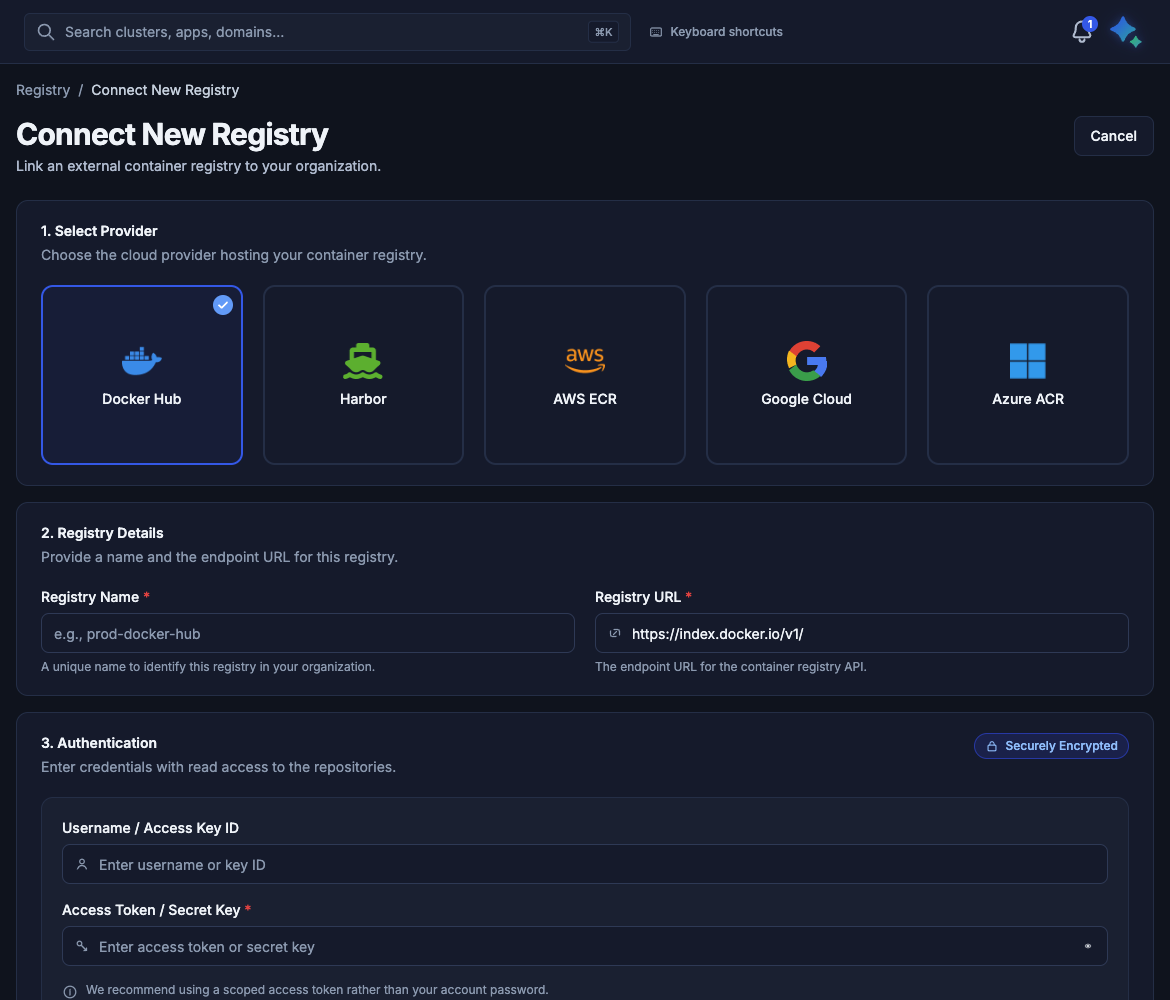Image resolution: width=1170 pixels, height=1000 pixels.
Task: Click the key icon in access token field
Action: pyautogui.click(x=82, y=946)
